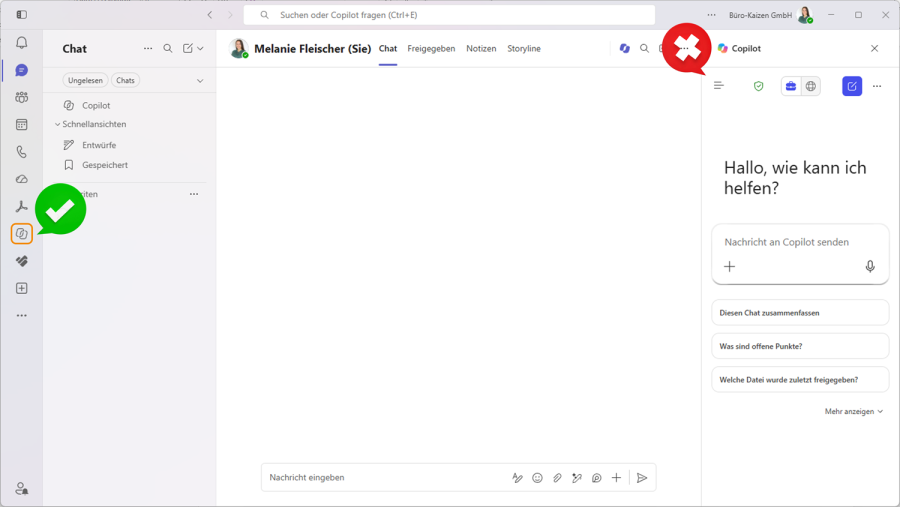
Task: Open the people icon at the bottom of the rail
Action: tap(21, 489)
